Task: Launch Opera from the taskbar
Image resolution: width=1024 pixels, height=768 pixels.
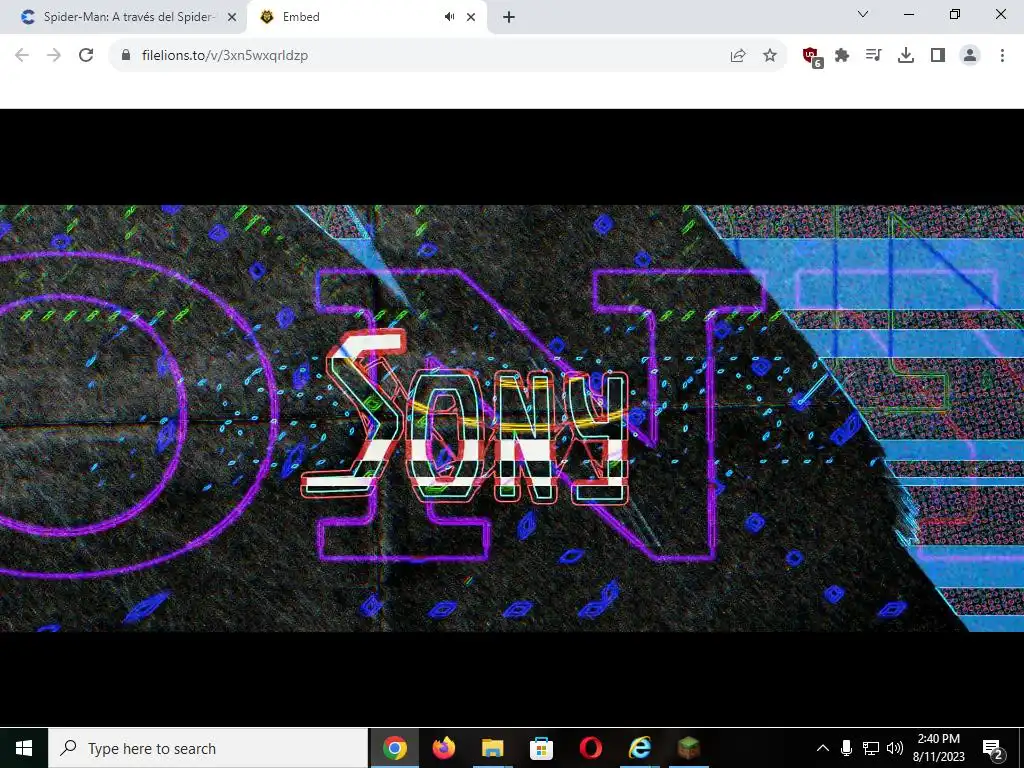Action: (x=590, y=748)
